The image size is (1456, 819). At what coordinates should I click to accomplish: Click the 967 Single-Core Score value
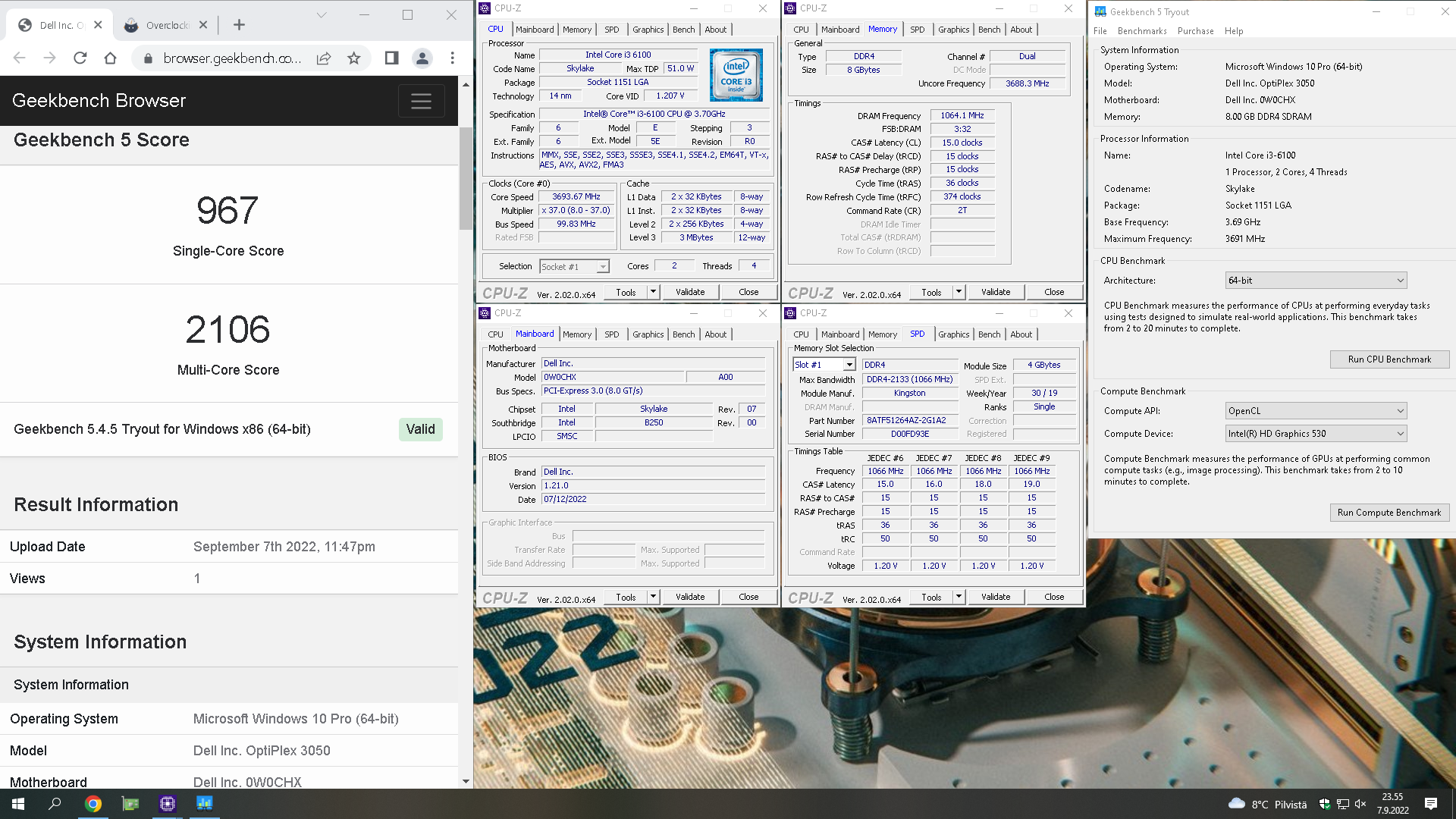227,211
